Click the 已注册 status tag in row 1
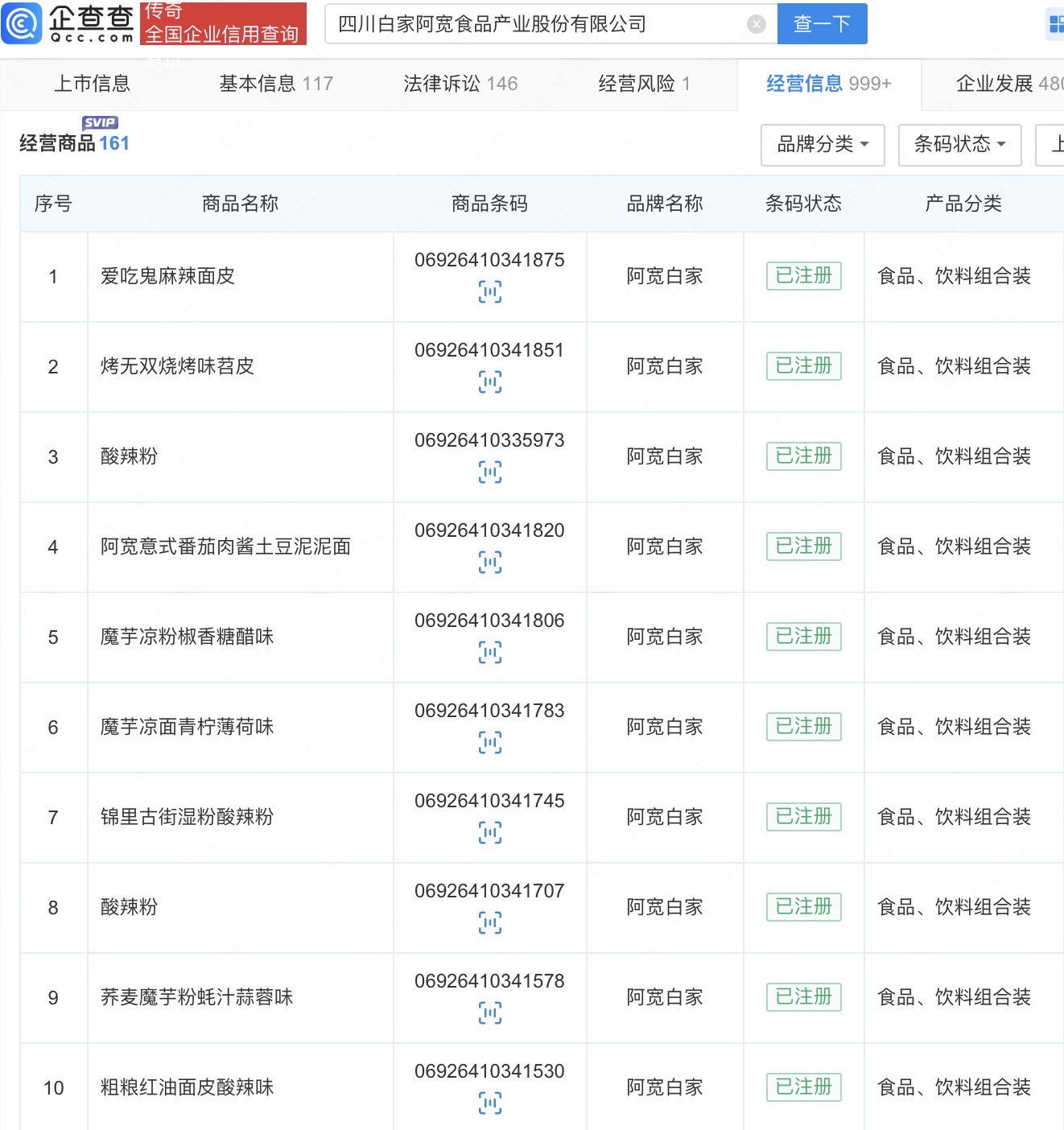The image size is (1064, 1130). tap(802, 276)
